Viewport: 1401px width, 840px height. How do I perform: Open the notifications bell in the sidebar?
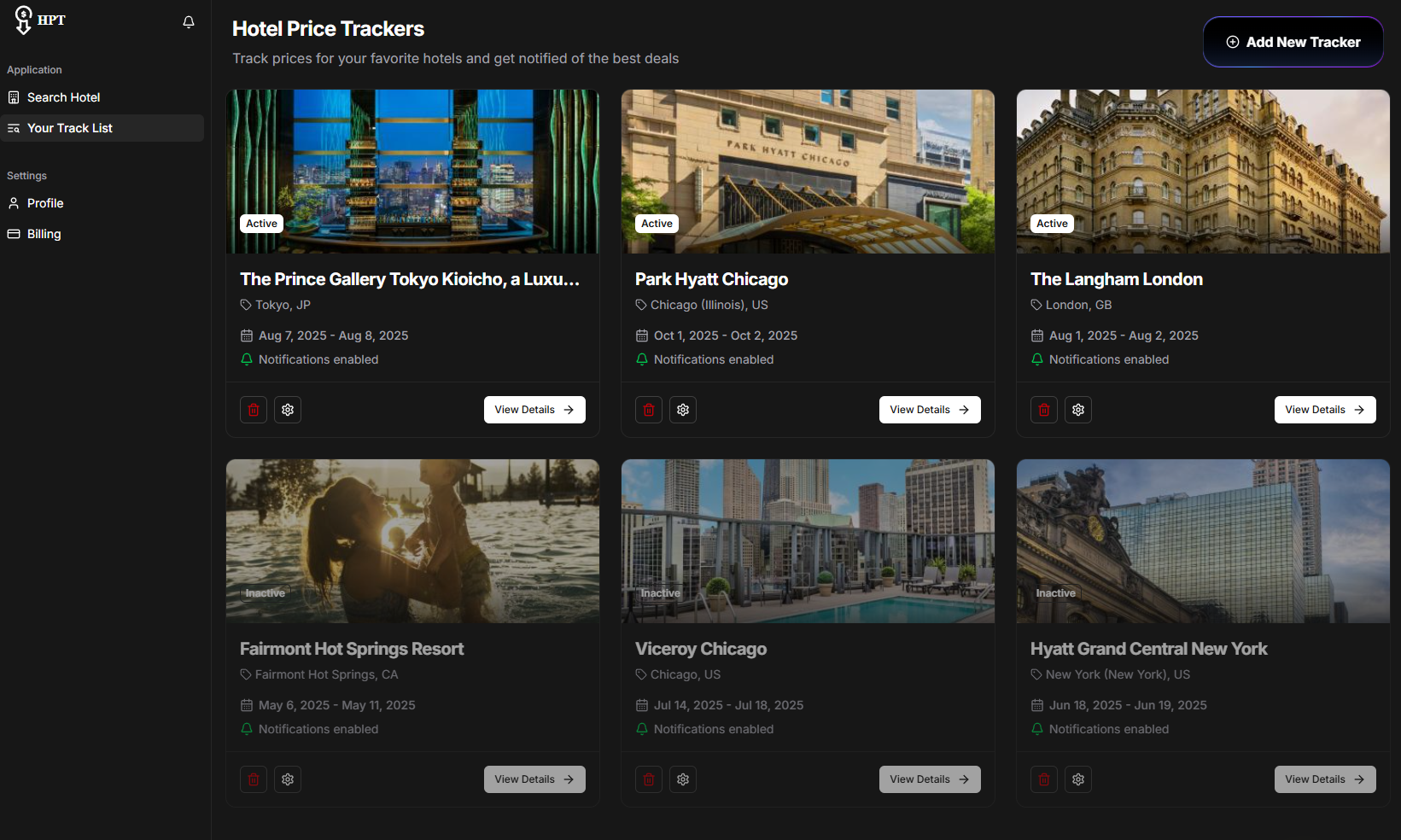(189, 22)
